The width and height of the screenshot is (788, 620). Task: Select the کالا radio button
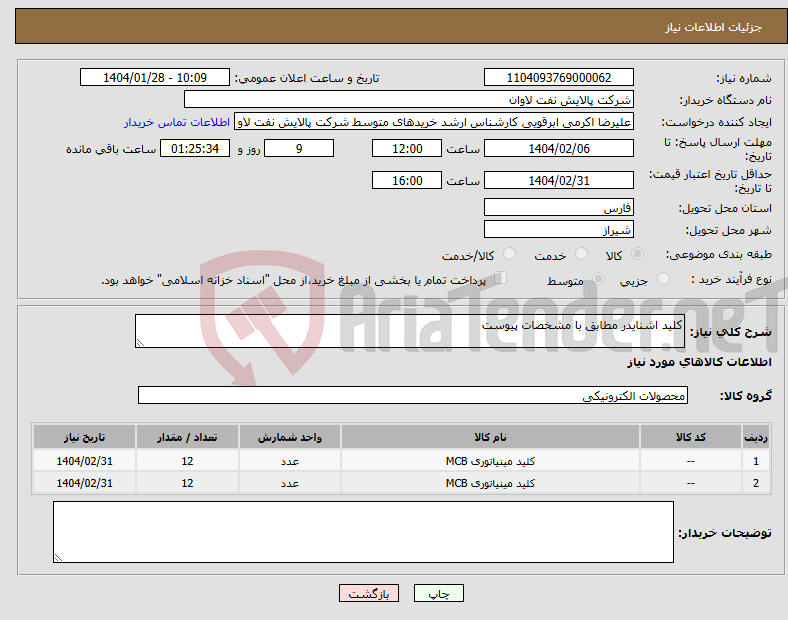click(638, 255)
